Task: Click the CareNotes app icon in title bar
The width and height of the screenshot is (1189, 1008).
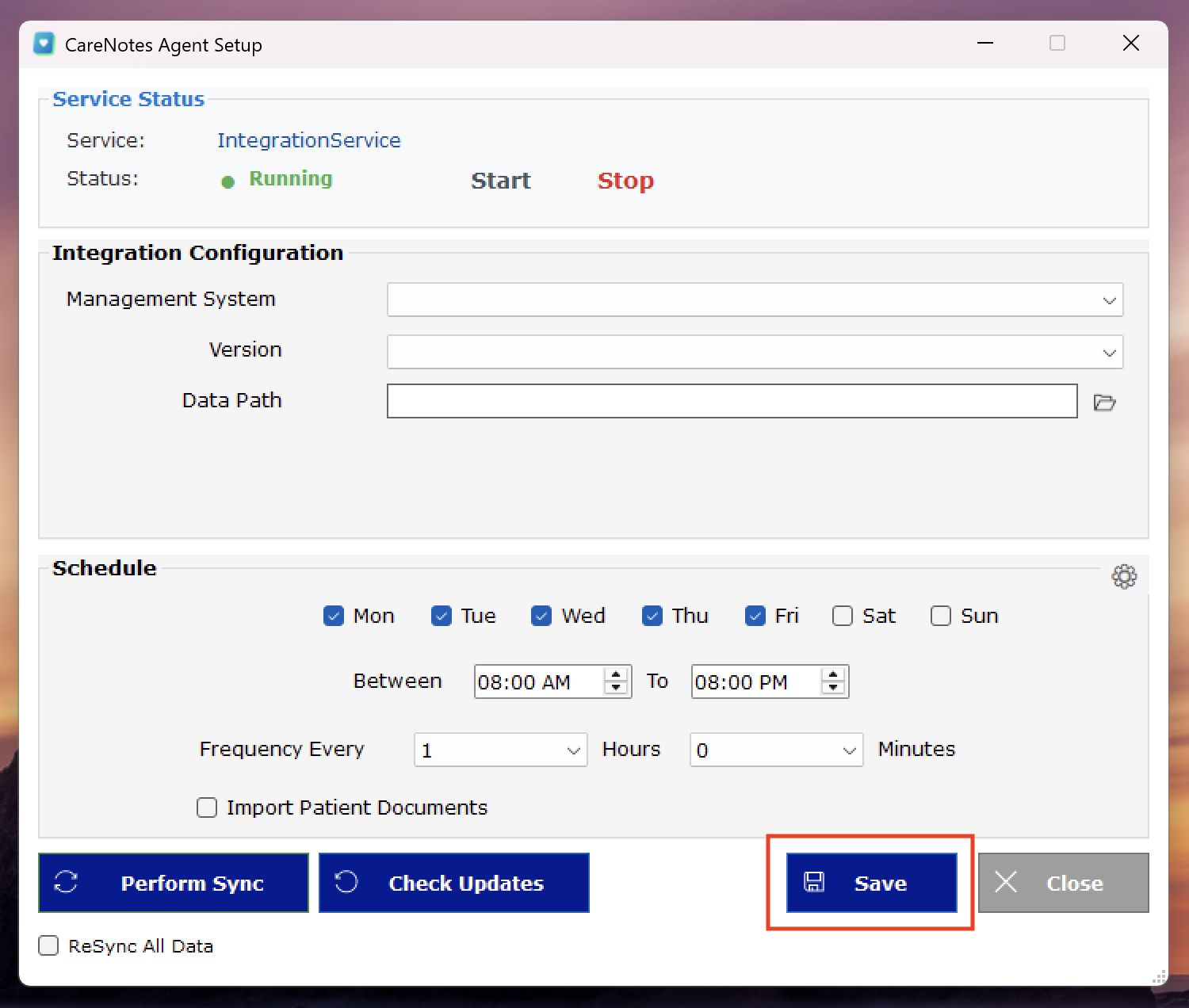Action: 44,44
